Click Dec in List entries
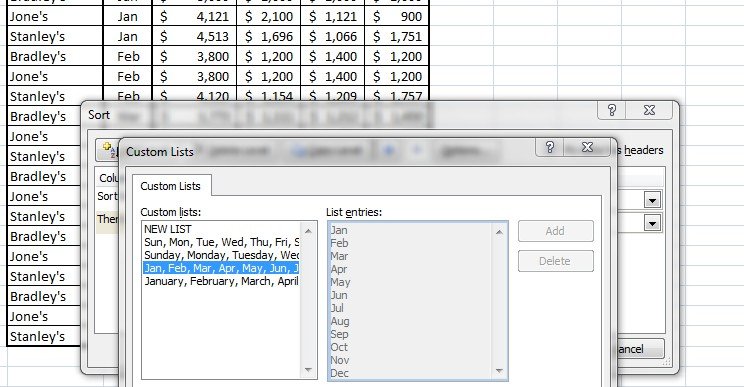744x387 pixels. (339, 373)
